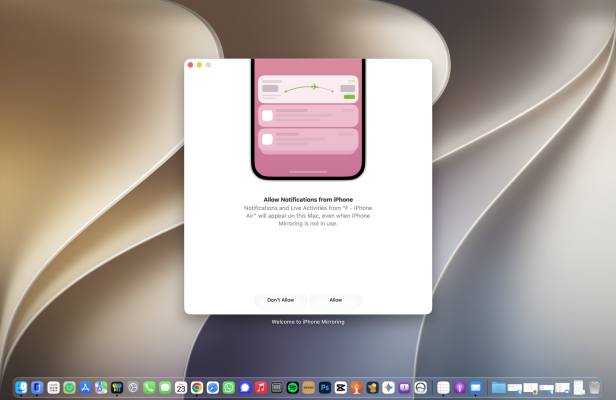Screen dimensions: 616x400
Task: Launch Photoshop from the dock
Action: coord(325,388)
